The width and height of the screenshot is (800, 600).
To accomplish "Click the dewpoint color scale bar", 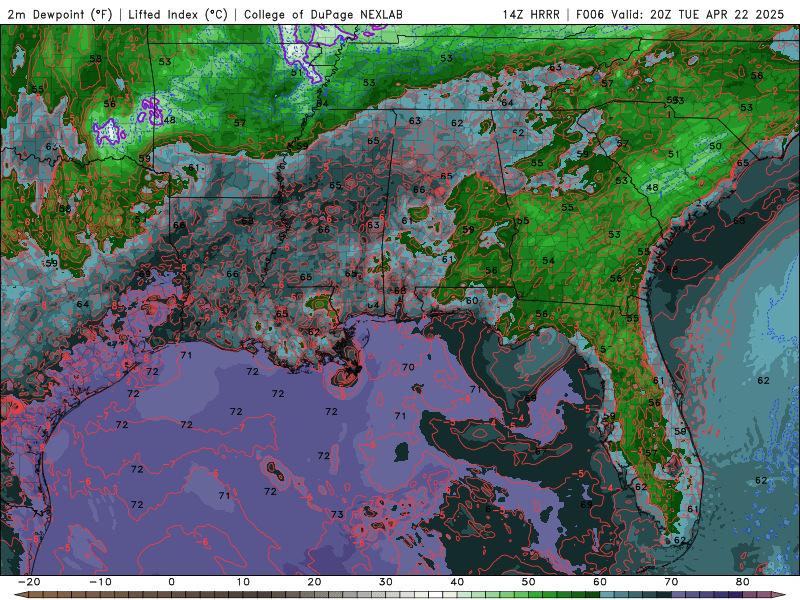I will (x=400, y=595).
